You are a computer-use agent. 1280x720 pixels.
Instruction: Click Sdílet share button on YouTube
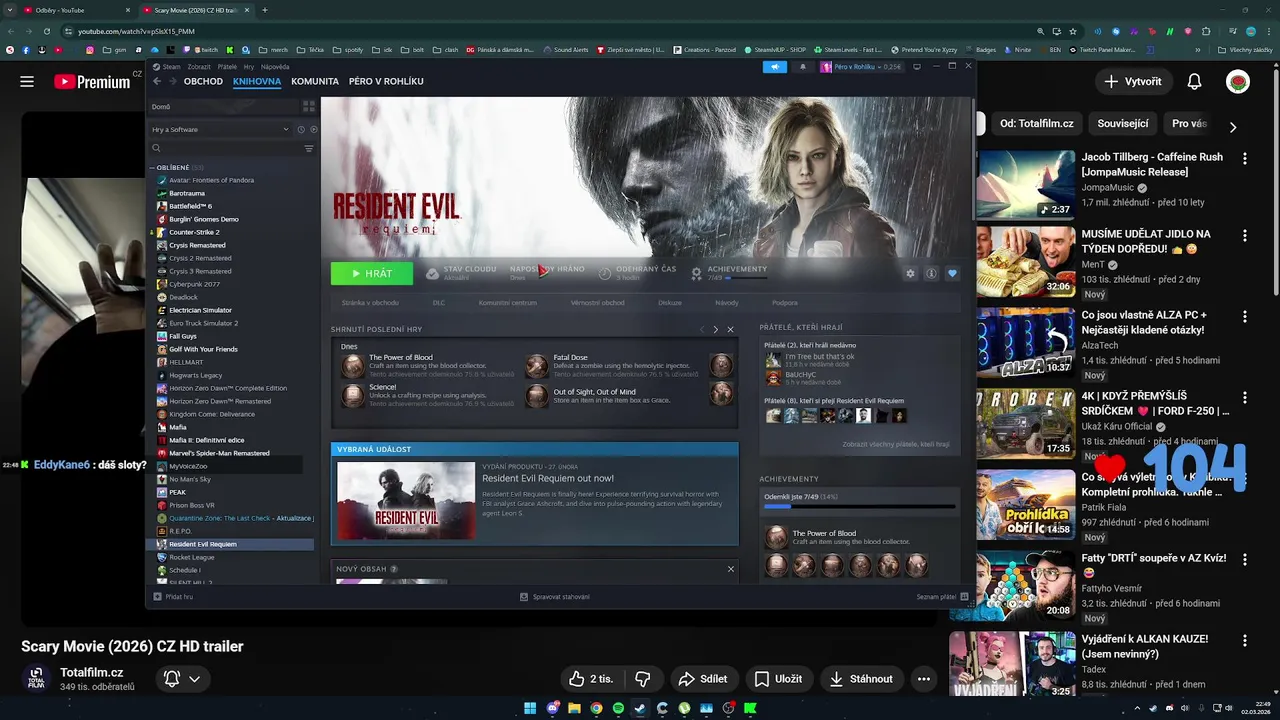[703, 679]
